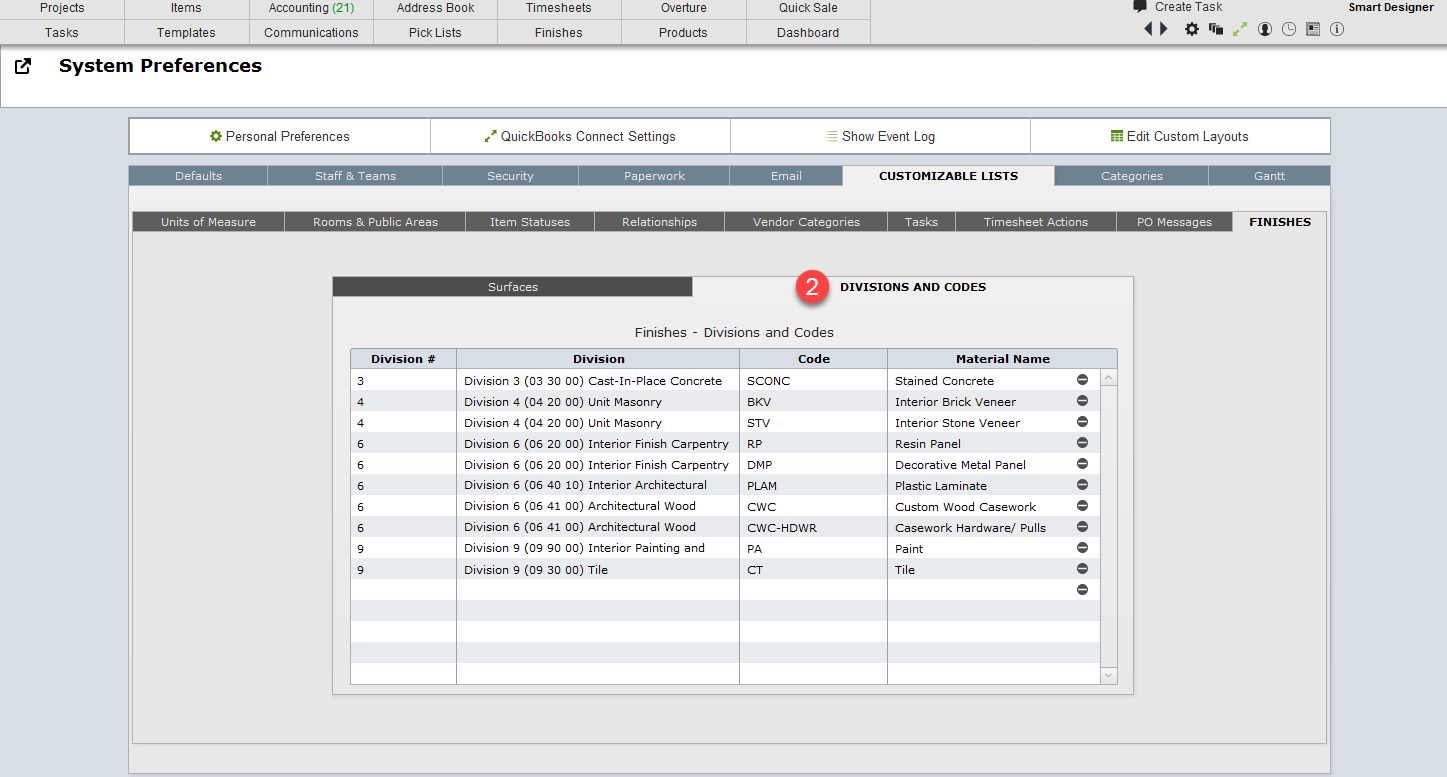Click the pop-out icon beside System Preferences
Image resolution: width=1447 pixels, height=777 pixels.
pos(23,66)
